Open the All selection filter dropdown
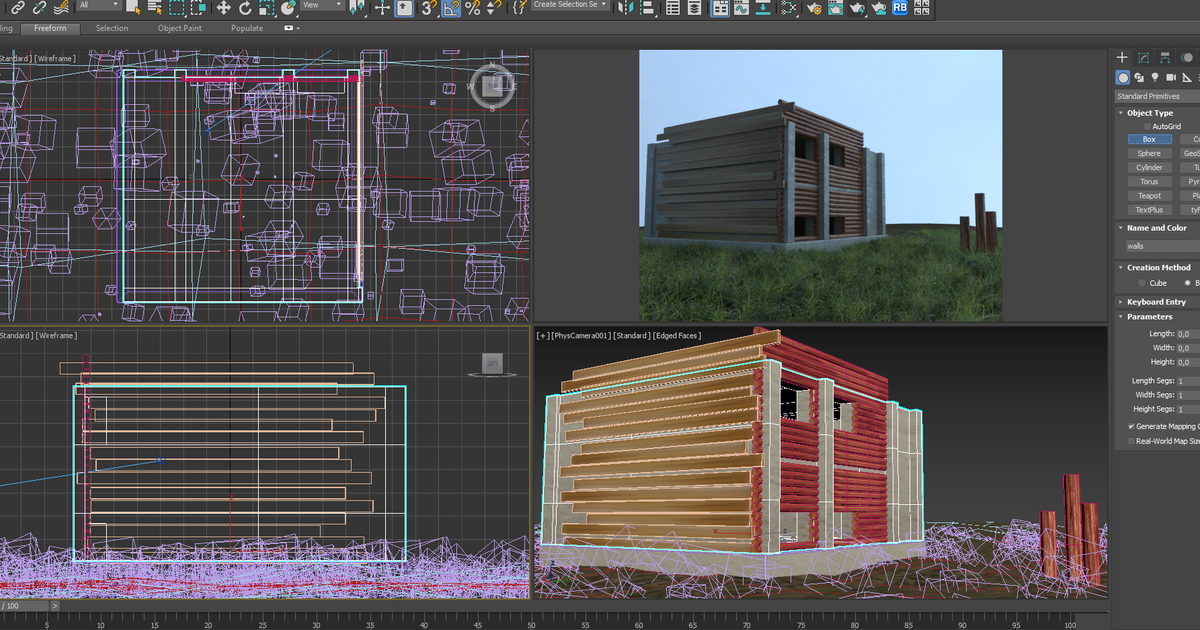Viewport: 1200px width, 630px height. (100, 5)
